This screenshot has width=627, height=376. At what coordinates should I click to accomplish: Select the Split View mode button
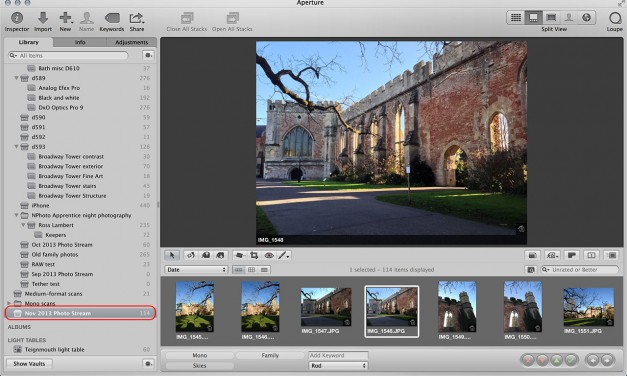coord(533,17)
